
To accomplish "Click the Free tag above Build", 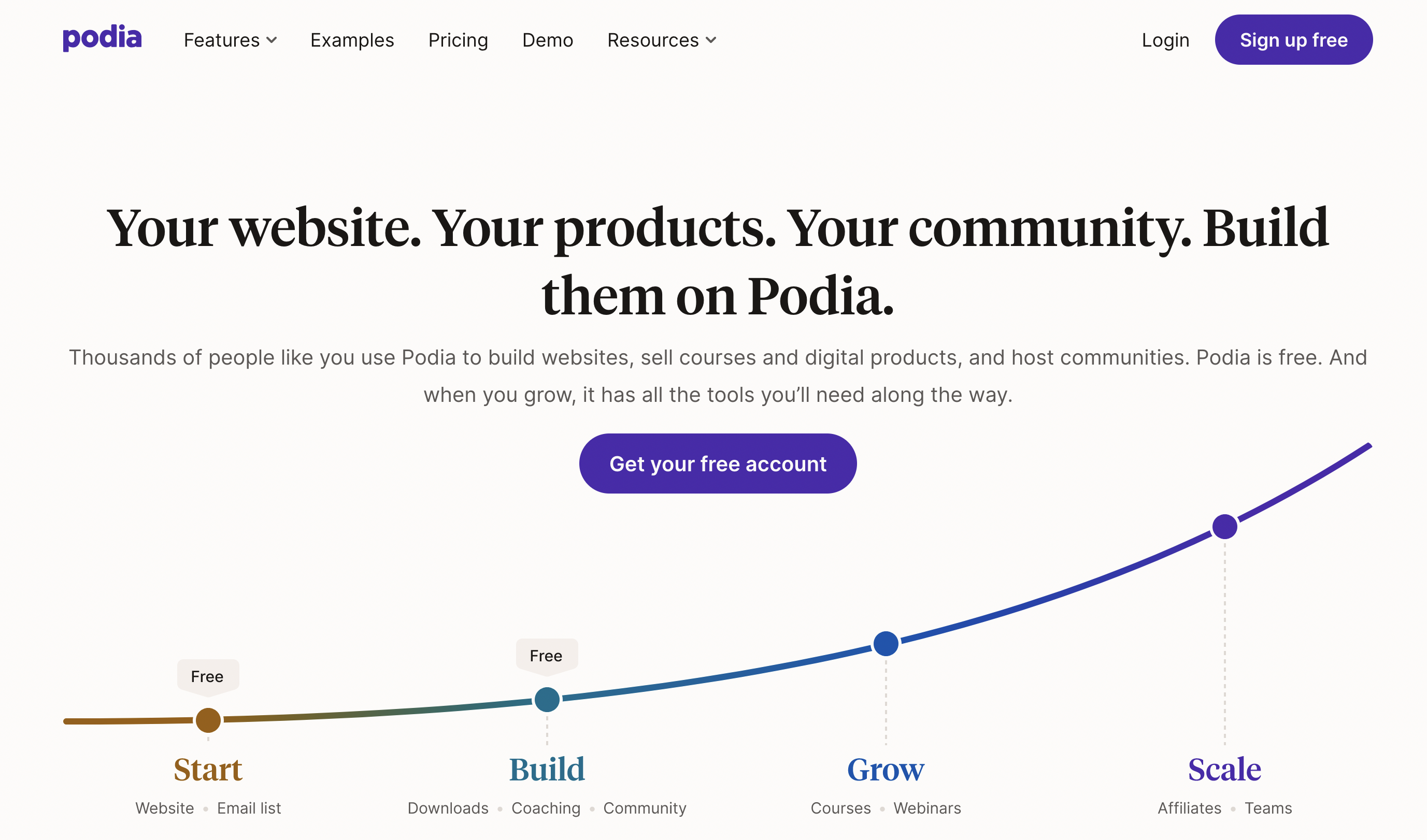I will [x=547, y=656].
